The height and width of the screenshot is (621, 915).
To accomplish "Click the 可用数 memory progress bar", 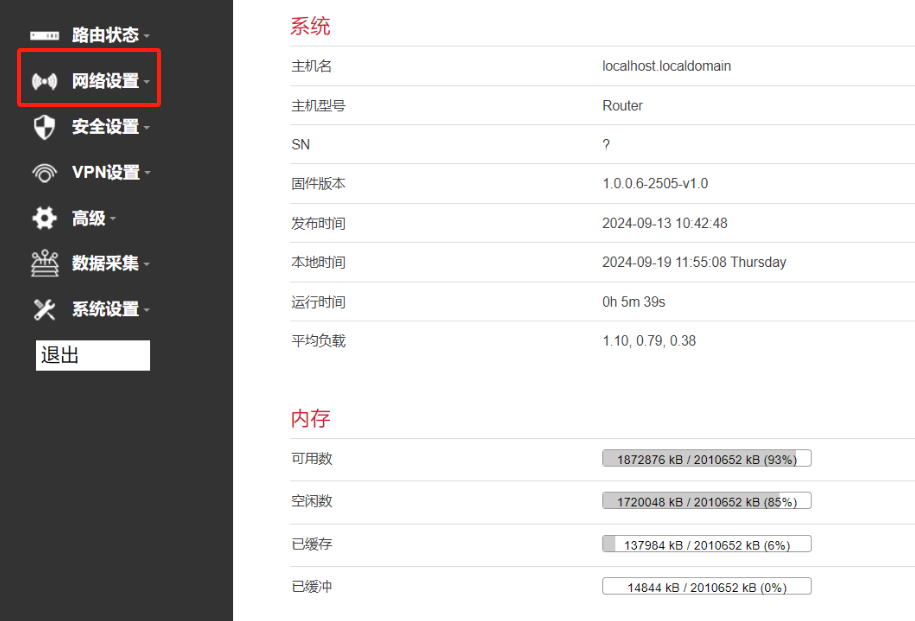I will pos(706,458).
